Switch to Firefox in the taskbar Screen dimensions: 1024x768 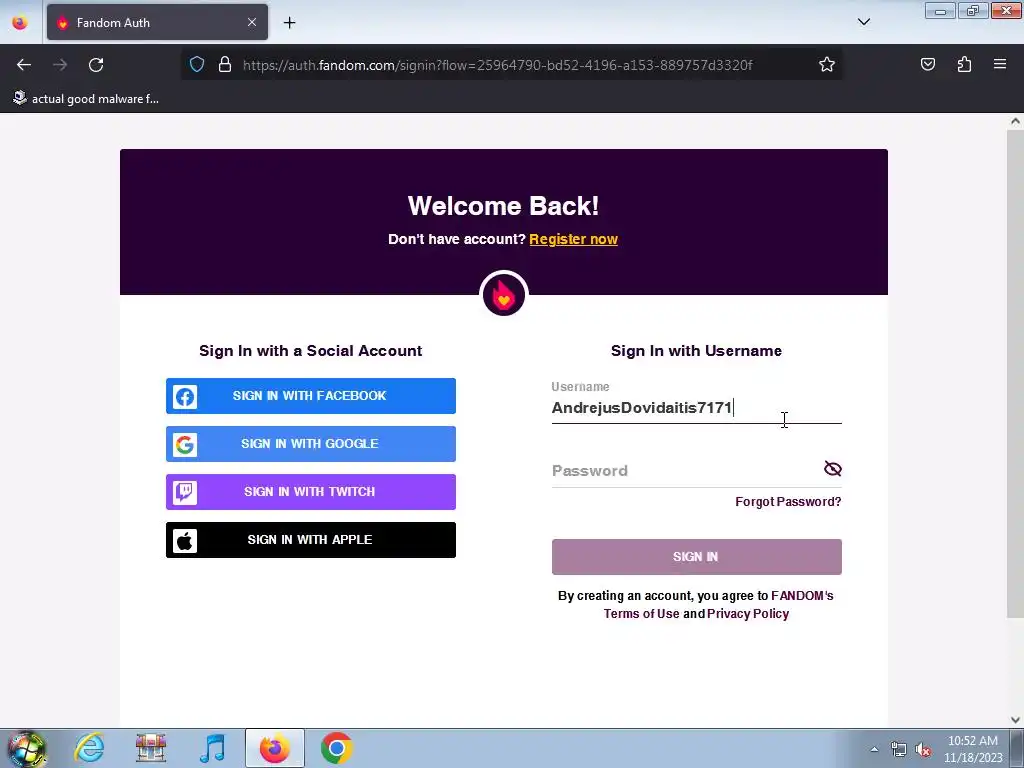(275, 748)
